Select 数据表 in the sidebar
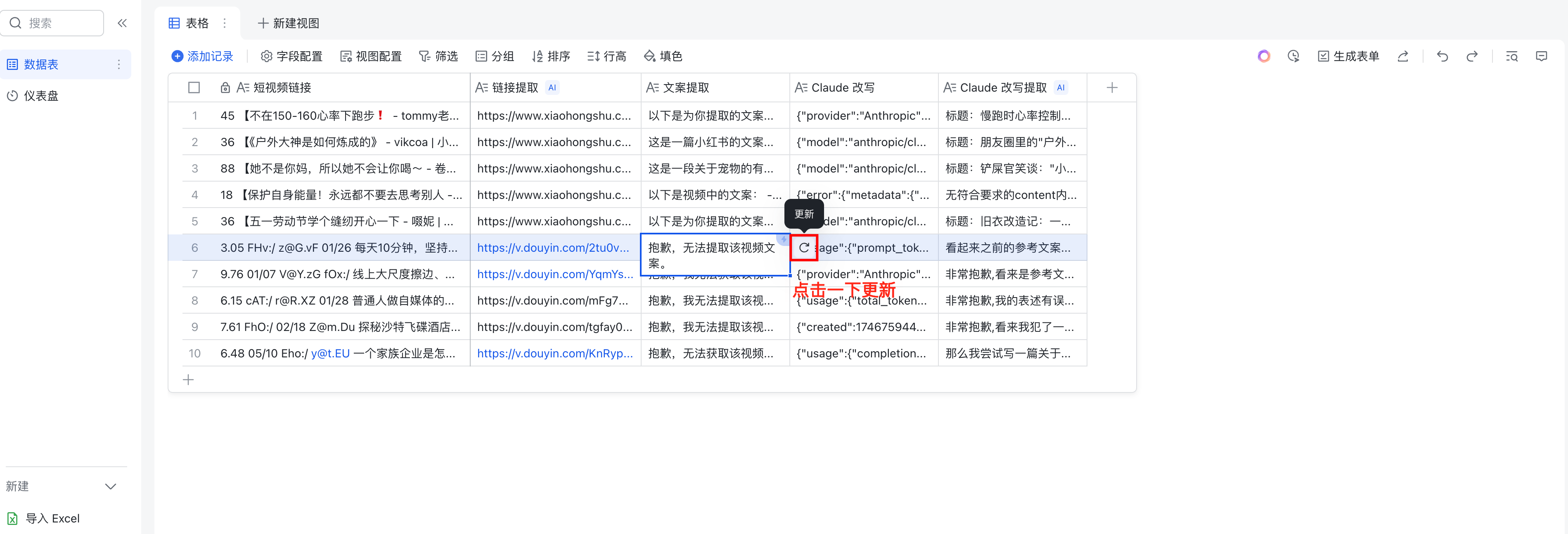1568x534 pixels. (65, 64)
